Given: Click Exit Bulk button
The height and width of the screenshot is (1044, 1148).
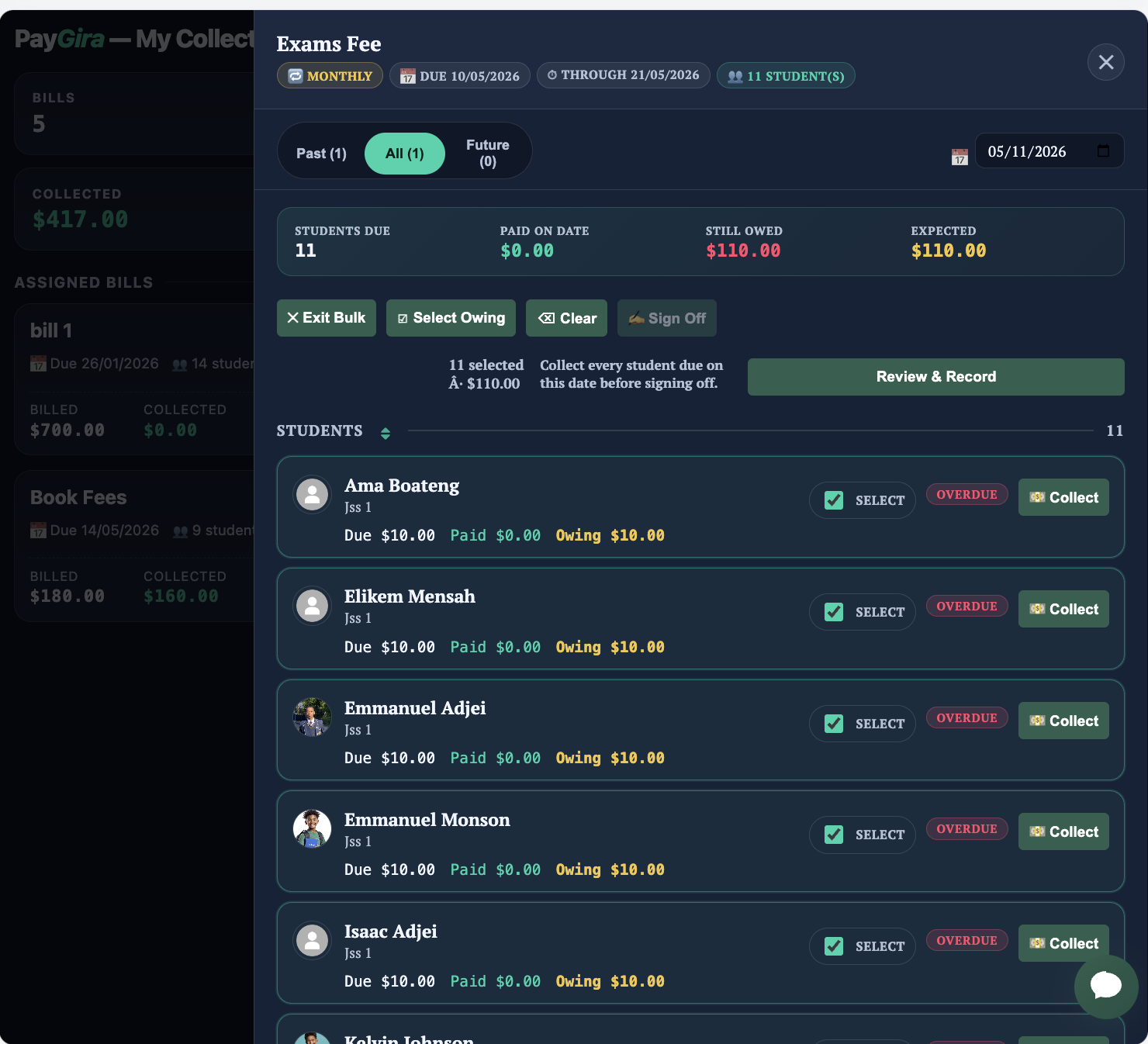Looking at the screenshot, I should pos(327,318).
